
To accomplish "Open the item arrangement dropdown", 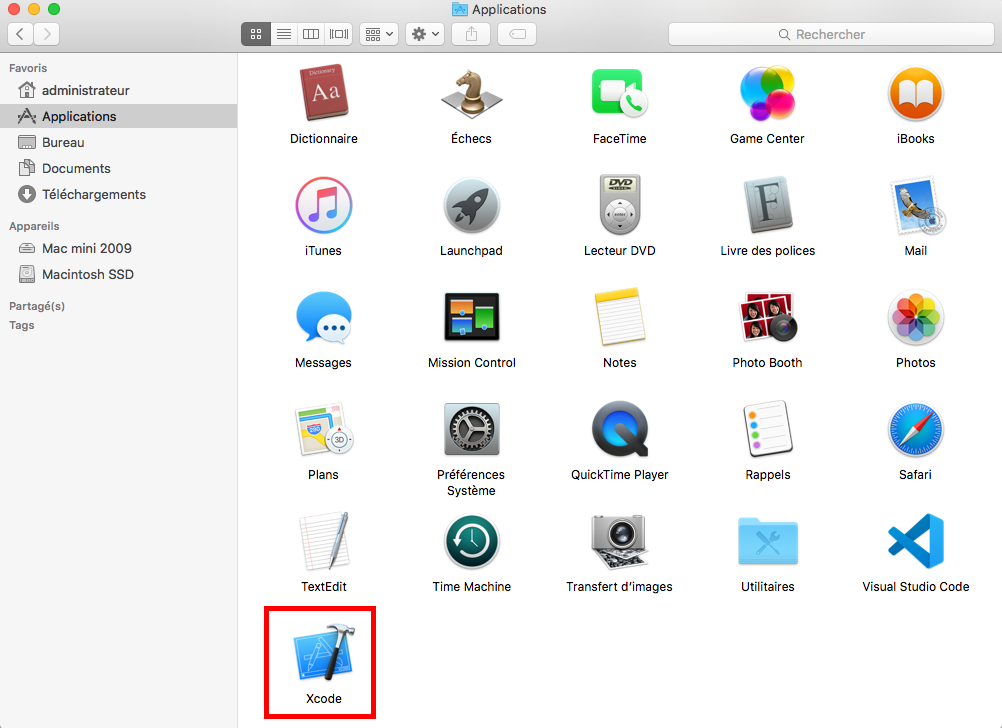I will [x=379, y=34].
